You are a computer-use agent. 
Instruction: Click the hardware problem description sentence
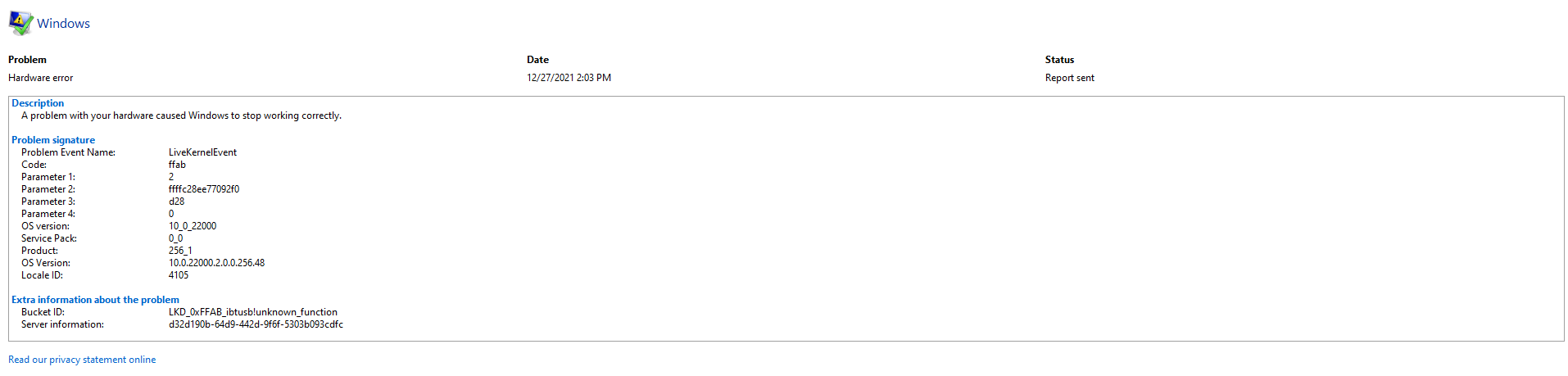click(x=181, y=116)
